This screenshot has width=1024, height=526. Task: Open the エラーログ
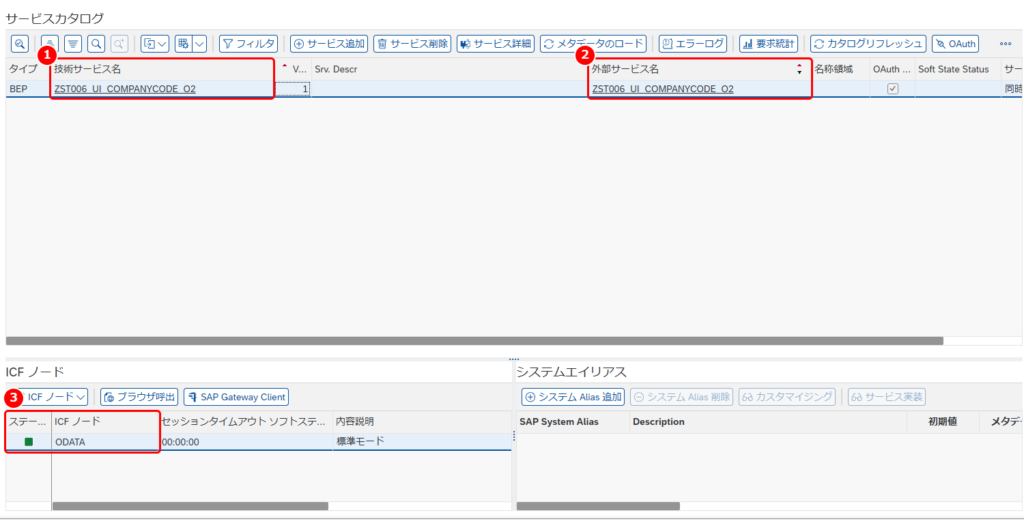[x=692, y=44]
